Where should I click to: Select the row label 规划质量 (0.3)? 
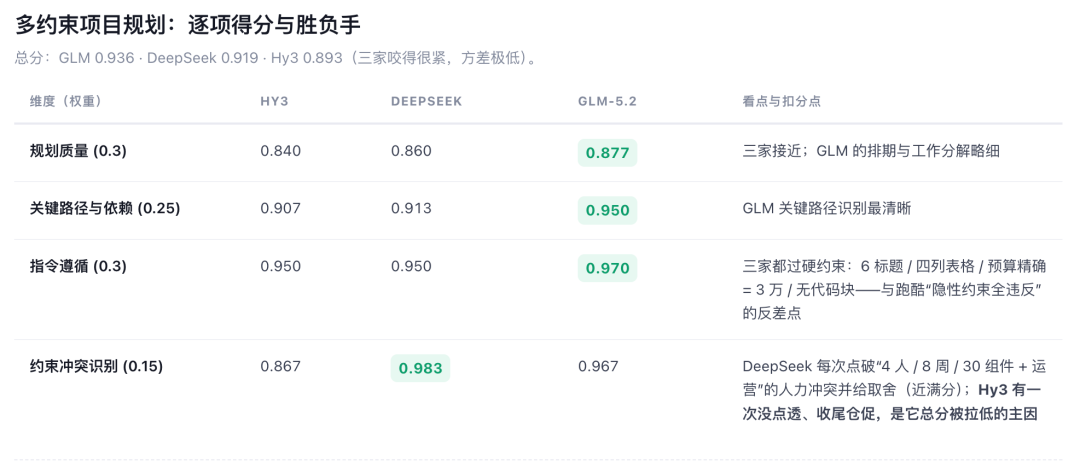point(79,151)
